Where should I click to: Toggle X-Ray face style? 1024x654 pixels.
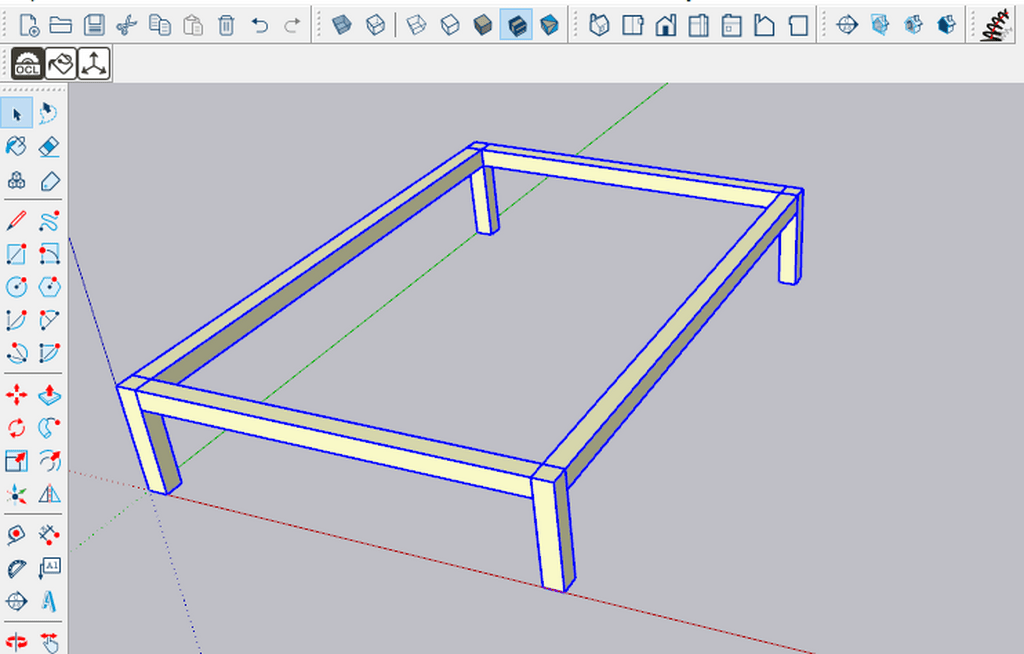pos(342,25)
